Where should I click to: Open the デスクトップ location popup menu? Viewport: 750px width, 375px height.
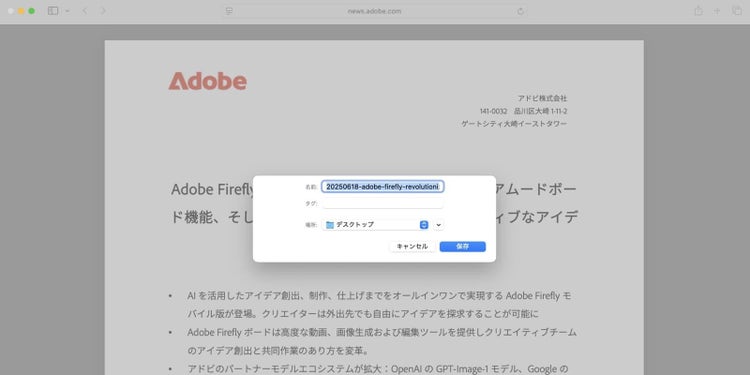[376, 225]
